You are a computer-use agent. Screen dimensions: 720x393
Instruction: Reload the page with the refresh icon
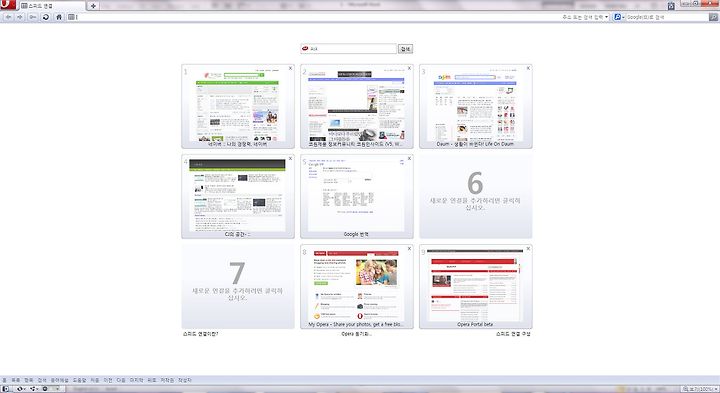pos(46,17)
